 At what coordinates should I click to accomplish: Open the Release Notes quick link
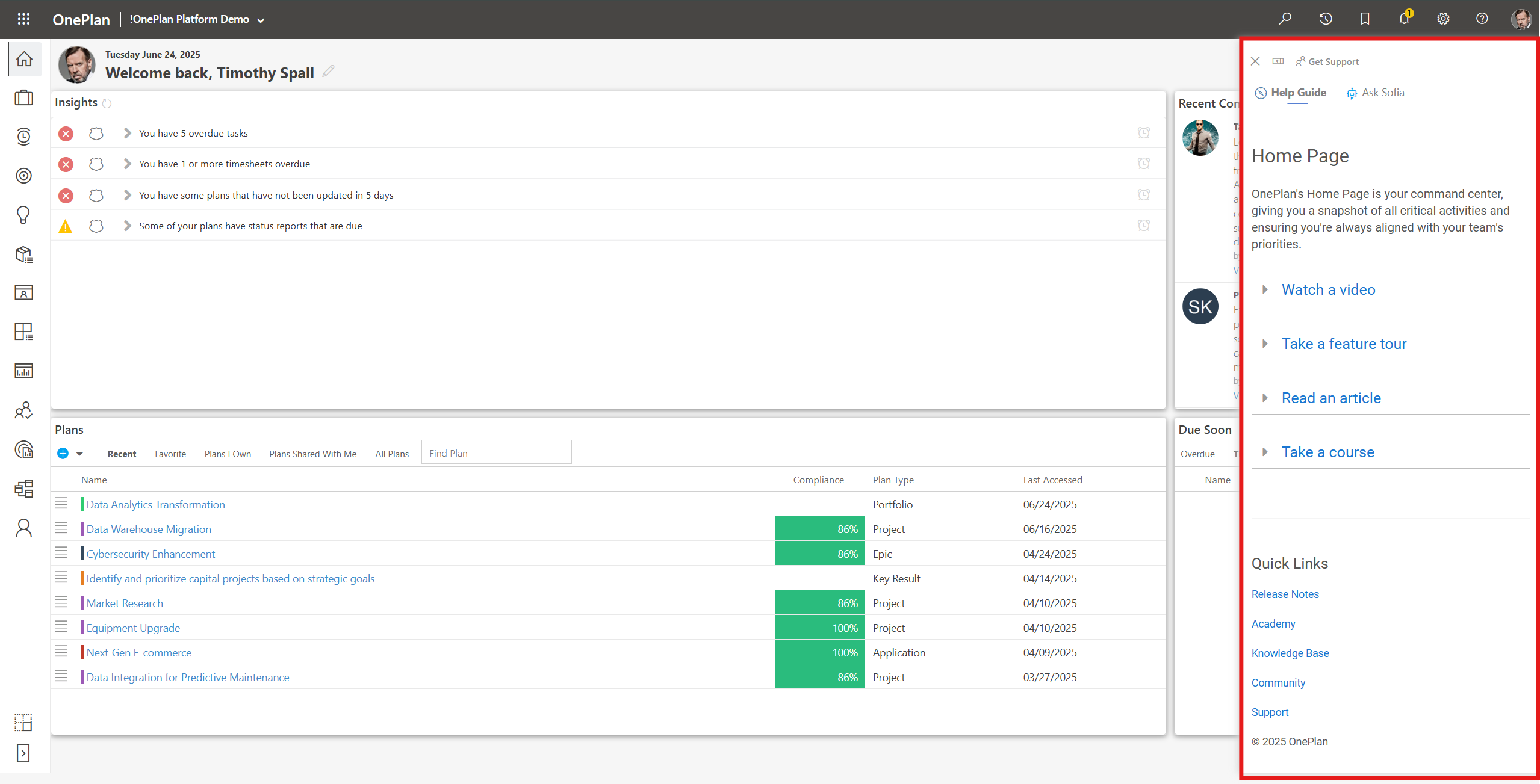pyautogui.click(x=1285, y=594)
